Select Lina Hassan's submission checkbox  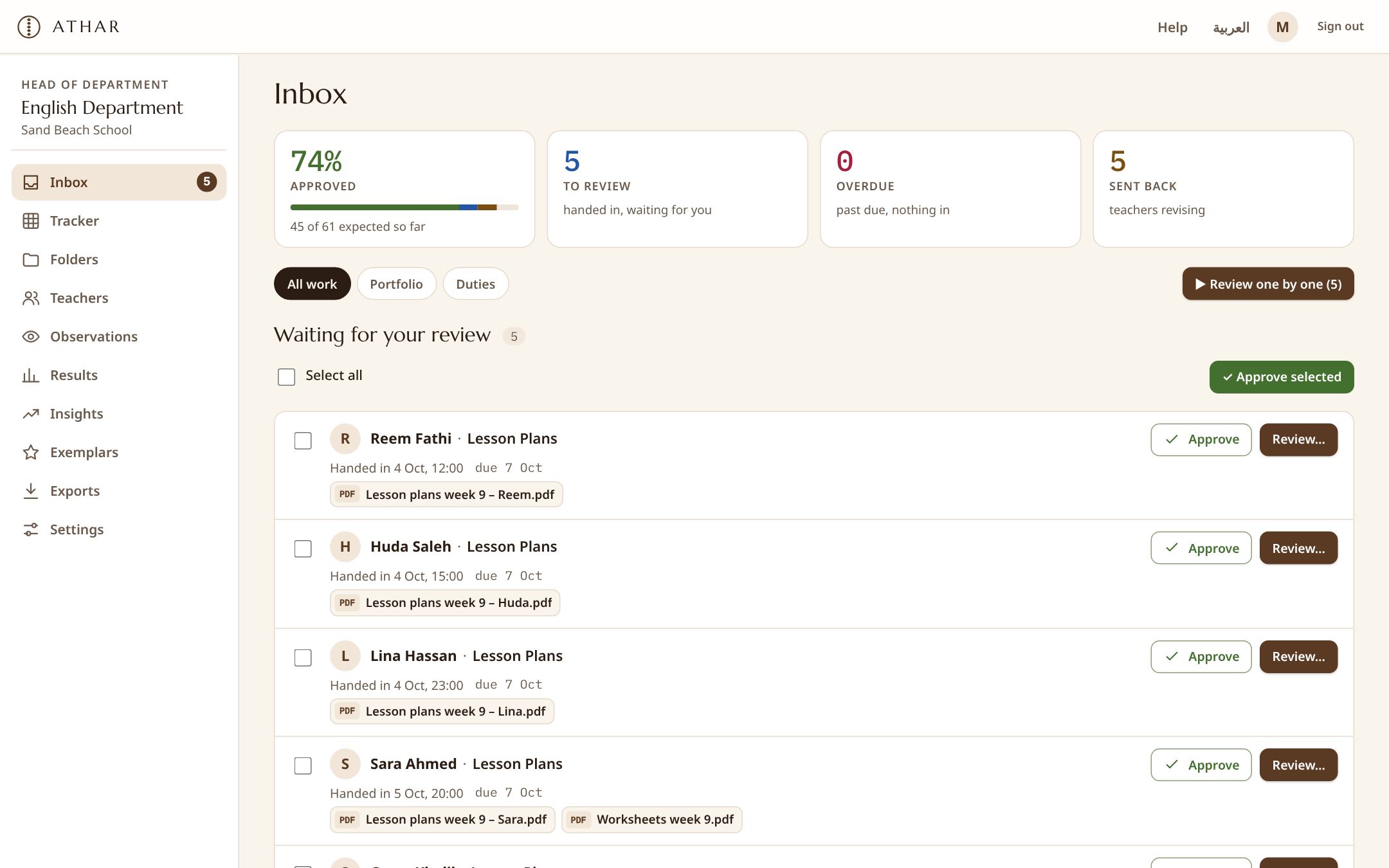(303, 658)
